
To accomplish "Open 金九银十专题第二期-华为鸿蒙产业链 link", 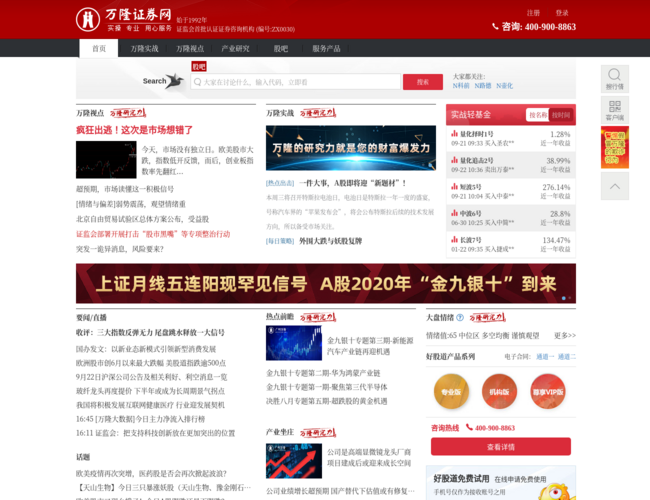I will pyautogui.click(x=323, y=373).
